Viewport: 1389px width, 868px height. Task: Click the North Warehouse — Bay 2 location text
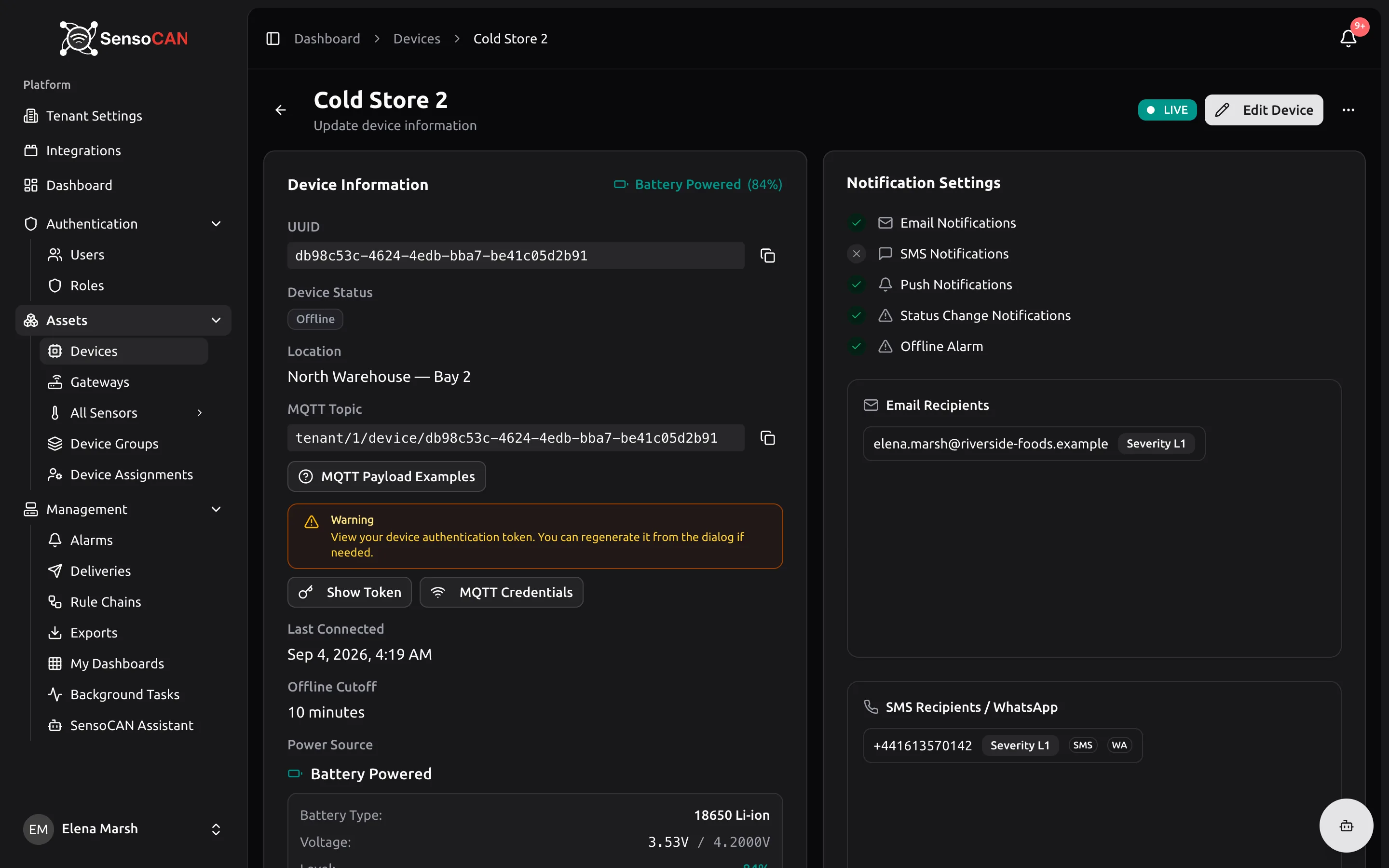click(379, 377)
